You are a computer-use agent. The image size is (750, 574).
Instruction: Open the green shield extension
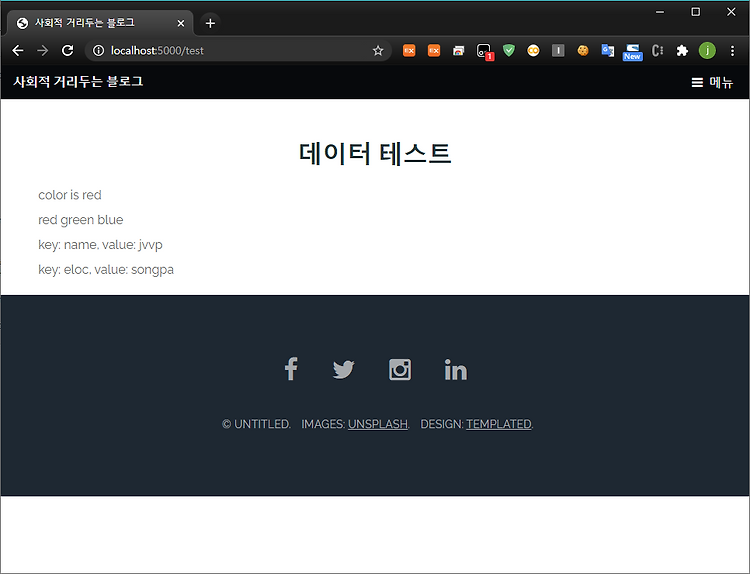509,50
